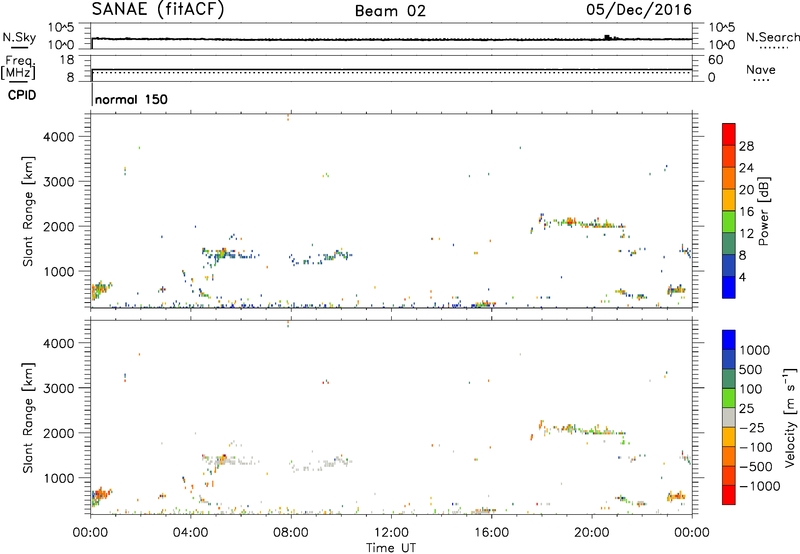The height and width of the screenshot is (554, 800).
Task: Click the 24 tick on Power colorbar
Action: [746, 168]
